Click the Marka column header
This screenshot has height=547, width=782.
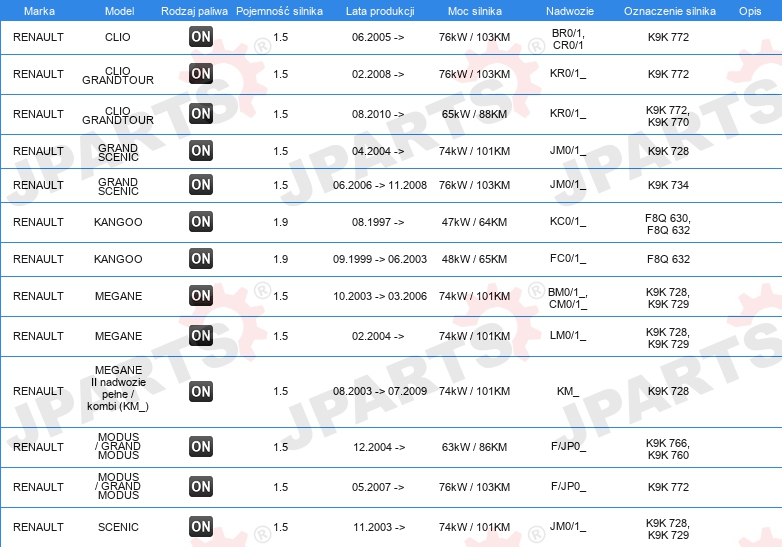pos(39,11)
